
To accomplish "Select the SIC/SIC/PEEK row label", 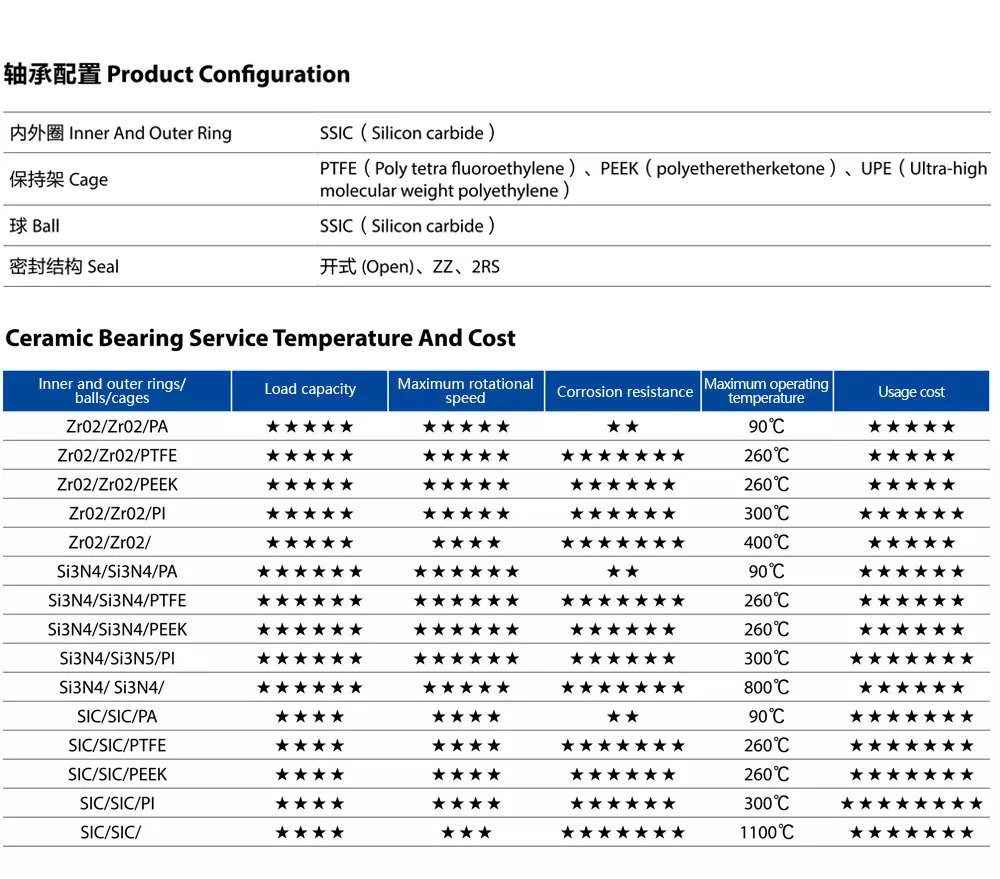I will (x=117, y=775).
